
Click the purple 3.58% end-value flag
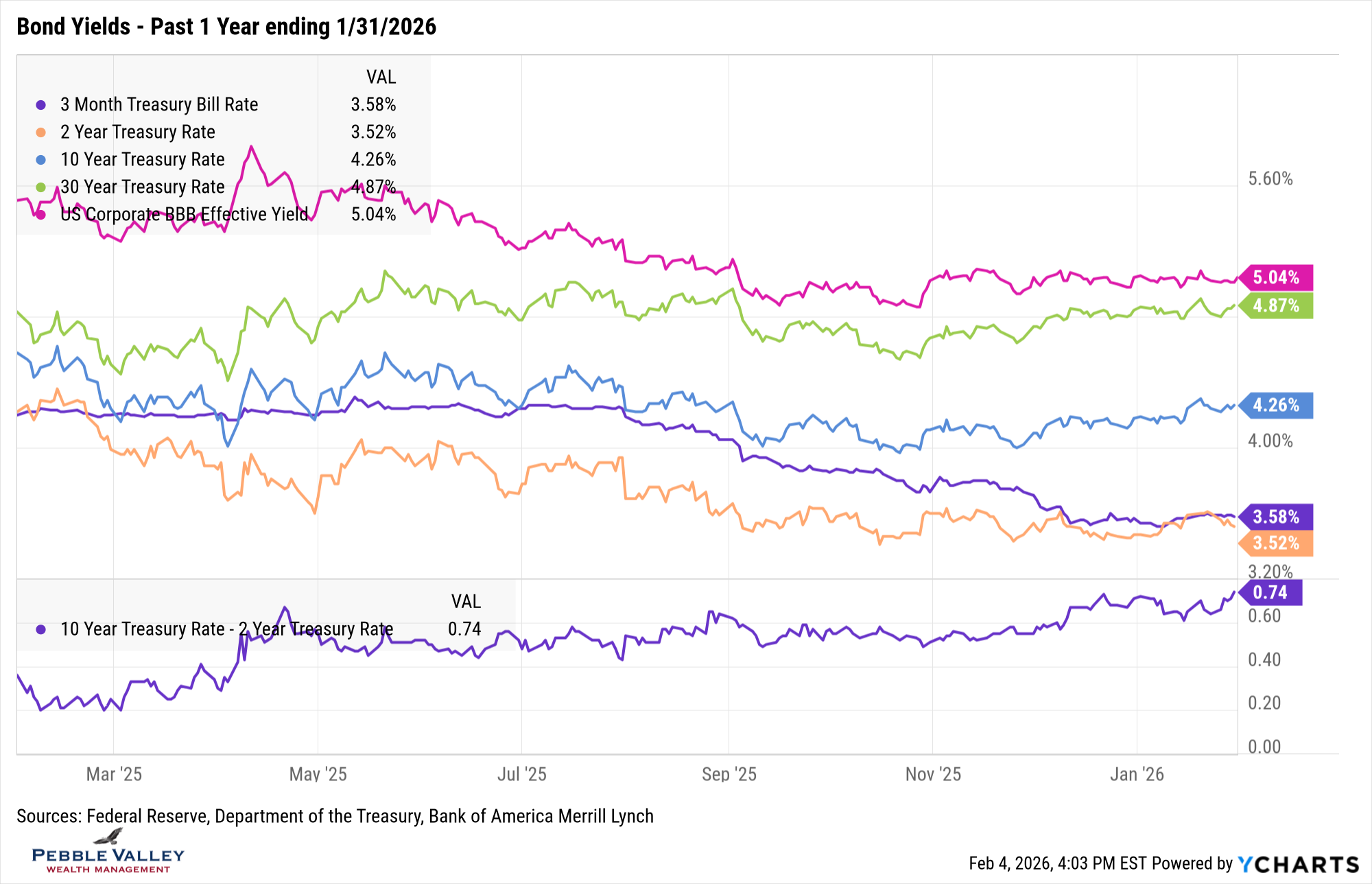1277,517
